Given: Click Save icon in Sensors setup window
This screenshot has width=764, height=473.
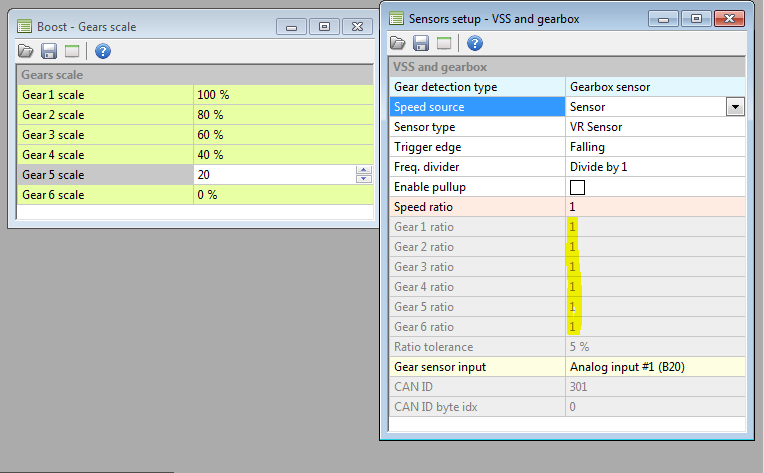Looking at the screenshot, I should point(421,43).
